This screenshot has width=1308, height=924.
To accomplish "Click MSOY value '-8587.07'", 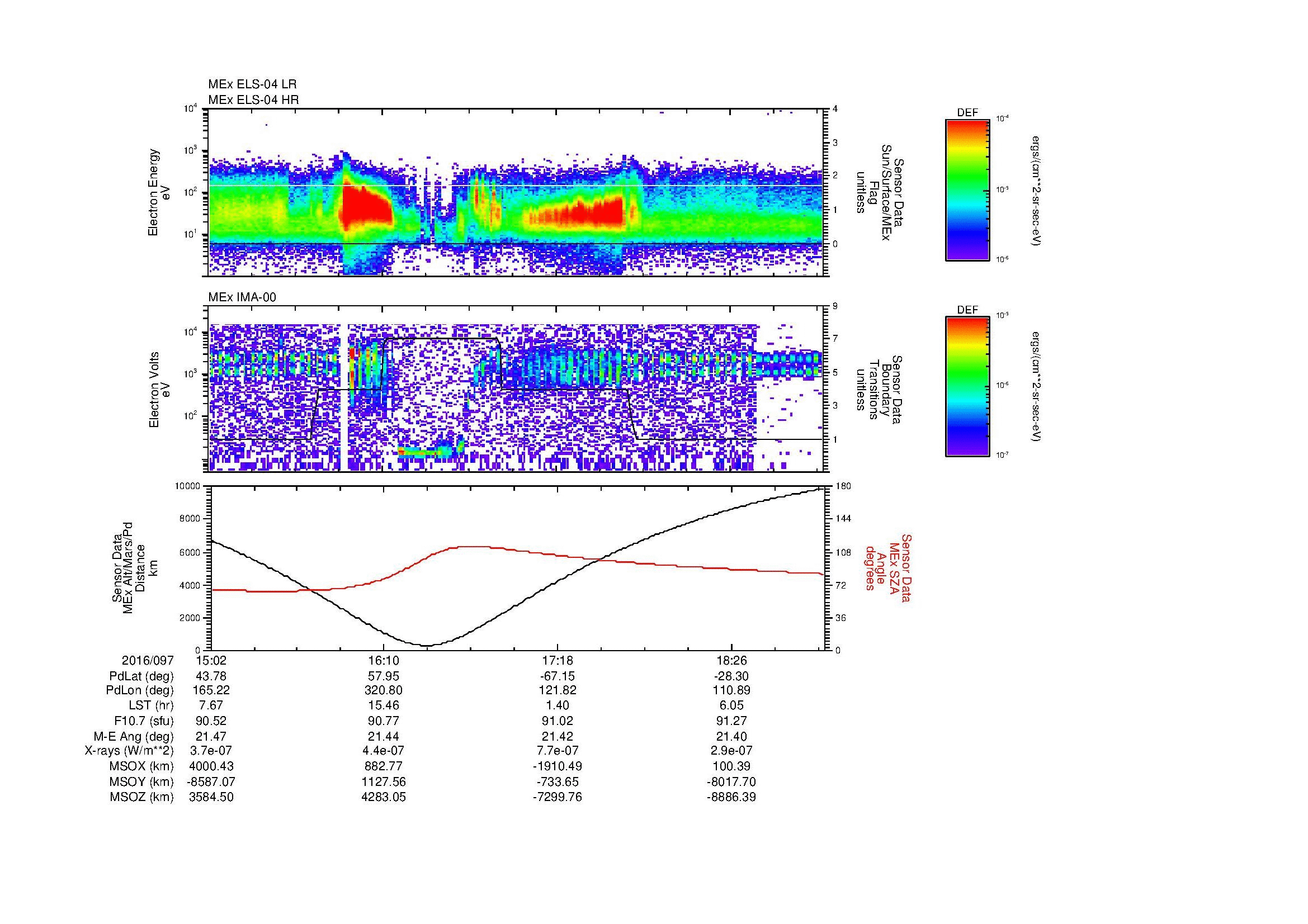I will point(211,781).
